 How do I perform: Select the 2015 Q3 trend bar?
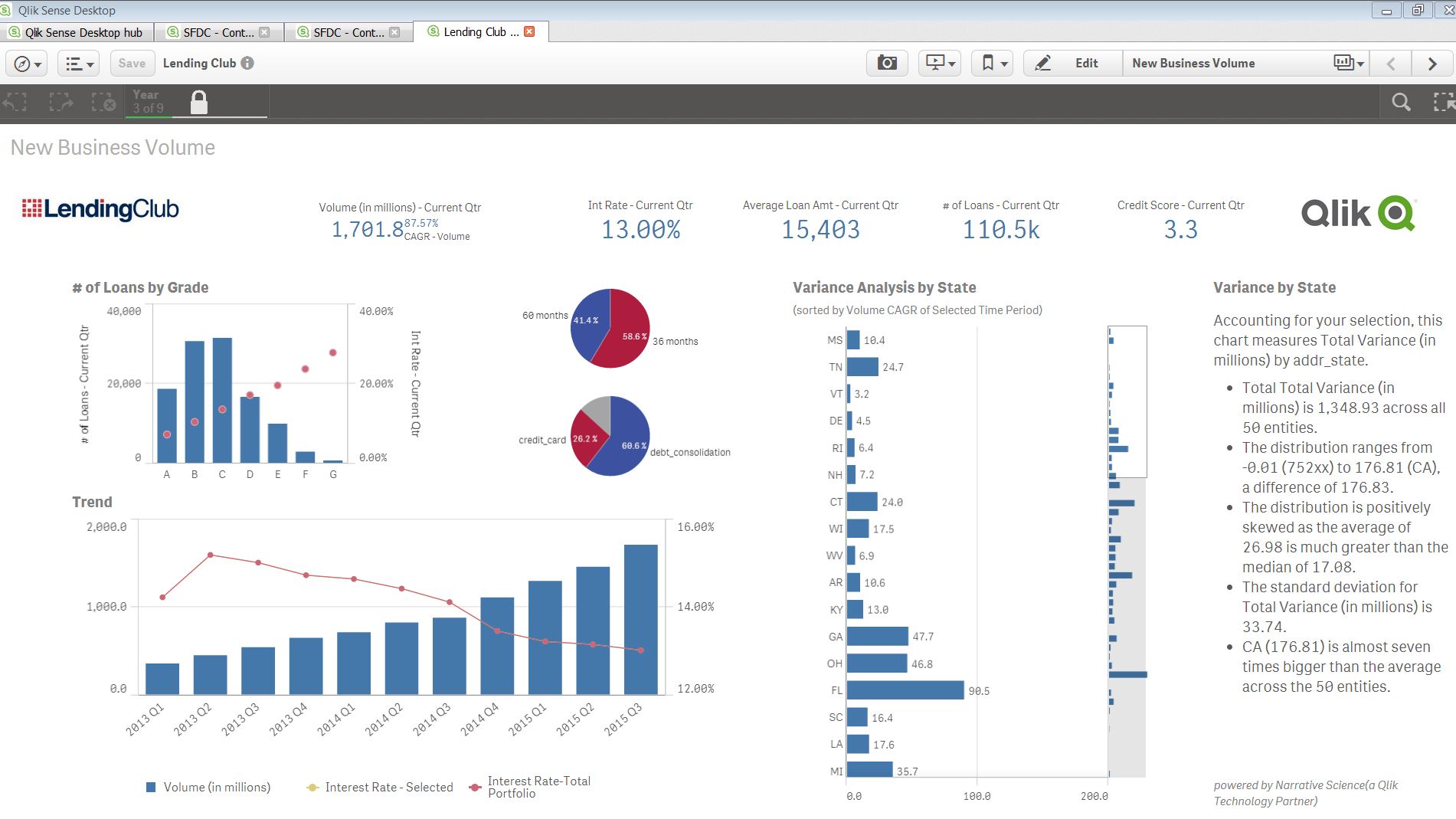coord(641,619)
